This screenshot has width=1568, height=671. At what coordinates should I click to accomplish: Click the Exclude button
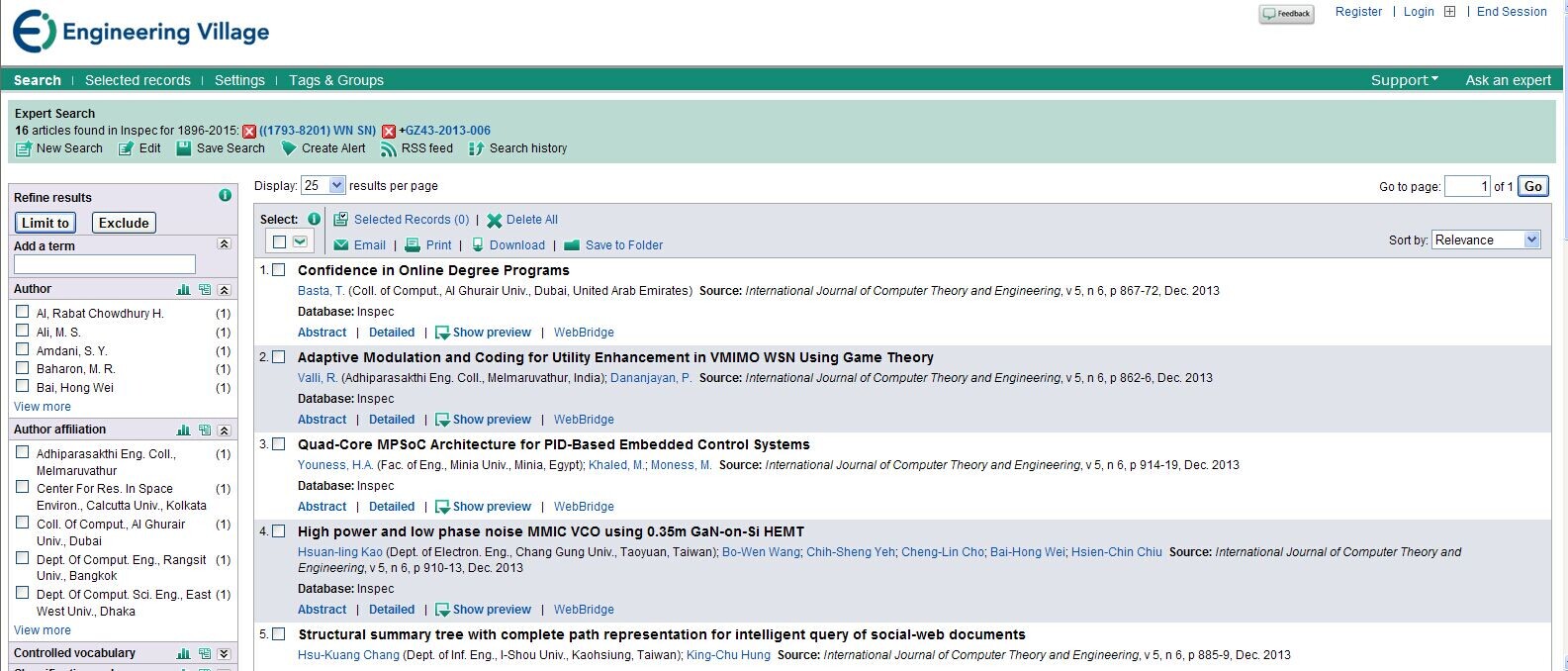(x=124, y=223)
